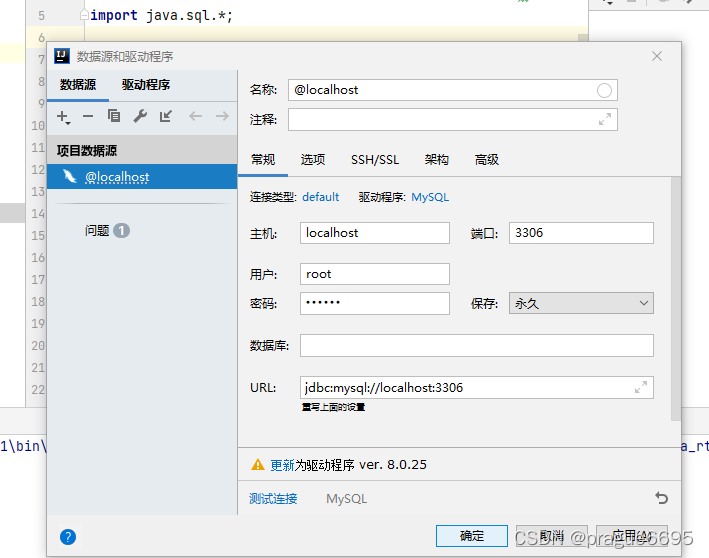Click the URL field with jdbc:mysql address

click(477, 388)
